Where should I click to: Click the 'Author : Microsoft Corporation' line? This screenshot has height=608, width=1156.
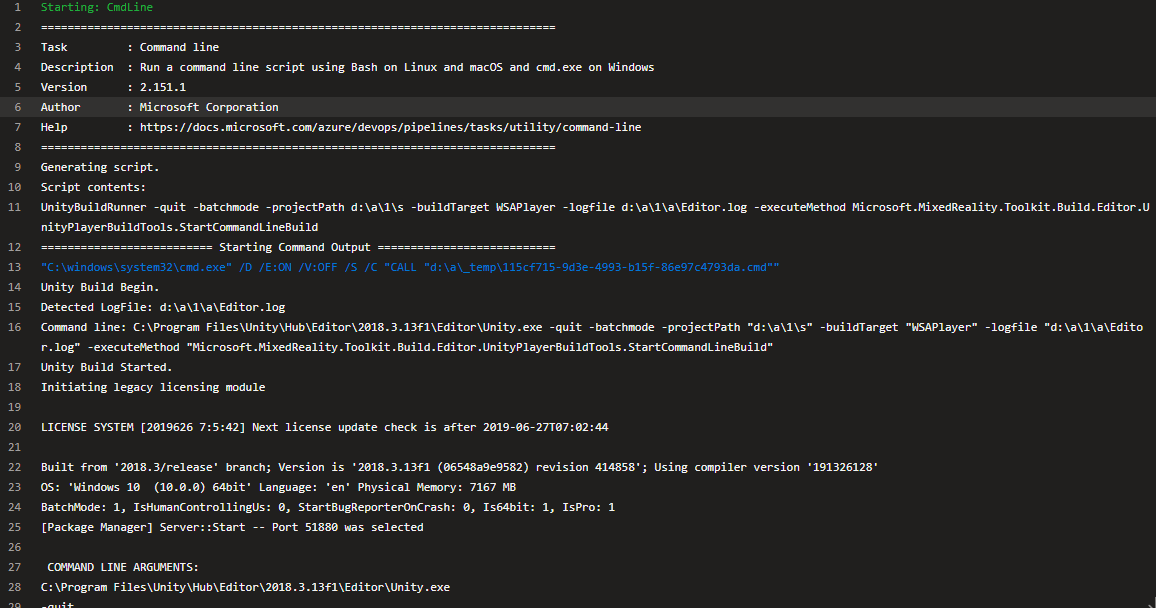(x=159, y=107)
